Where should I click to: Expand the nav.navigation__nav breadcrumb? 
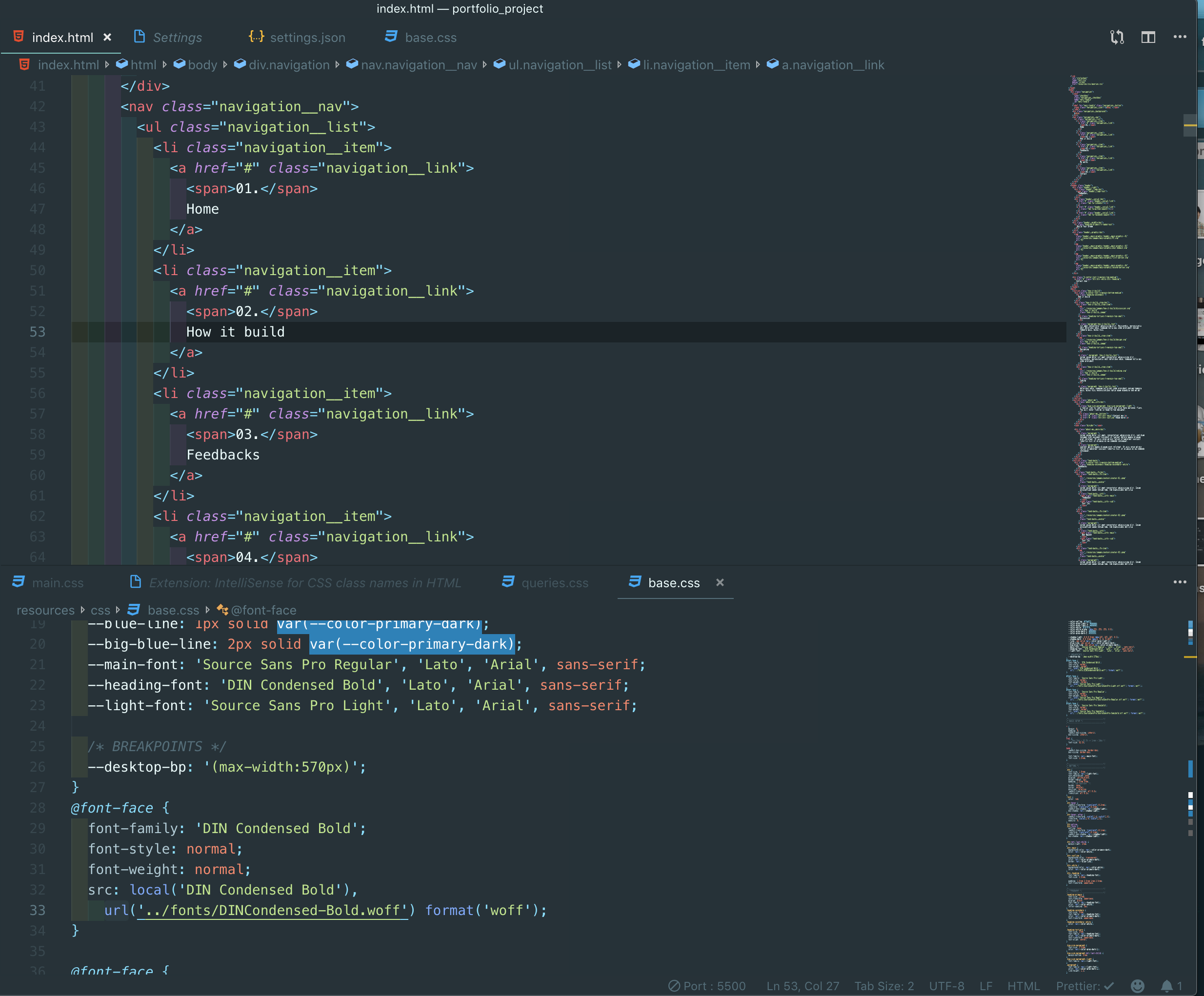click(x=412, y=65)
